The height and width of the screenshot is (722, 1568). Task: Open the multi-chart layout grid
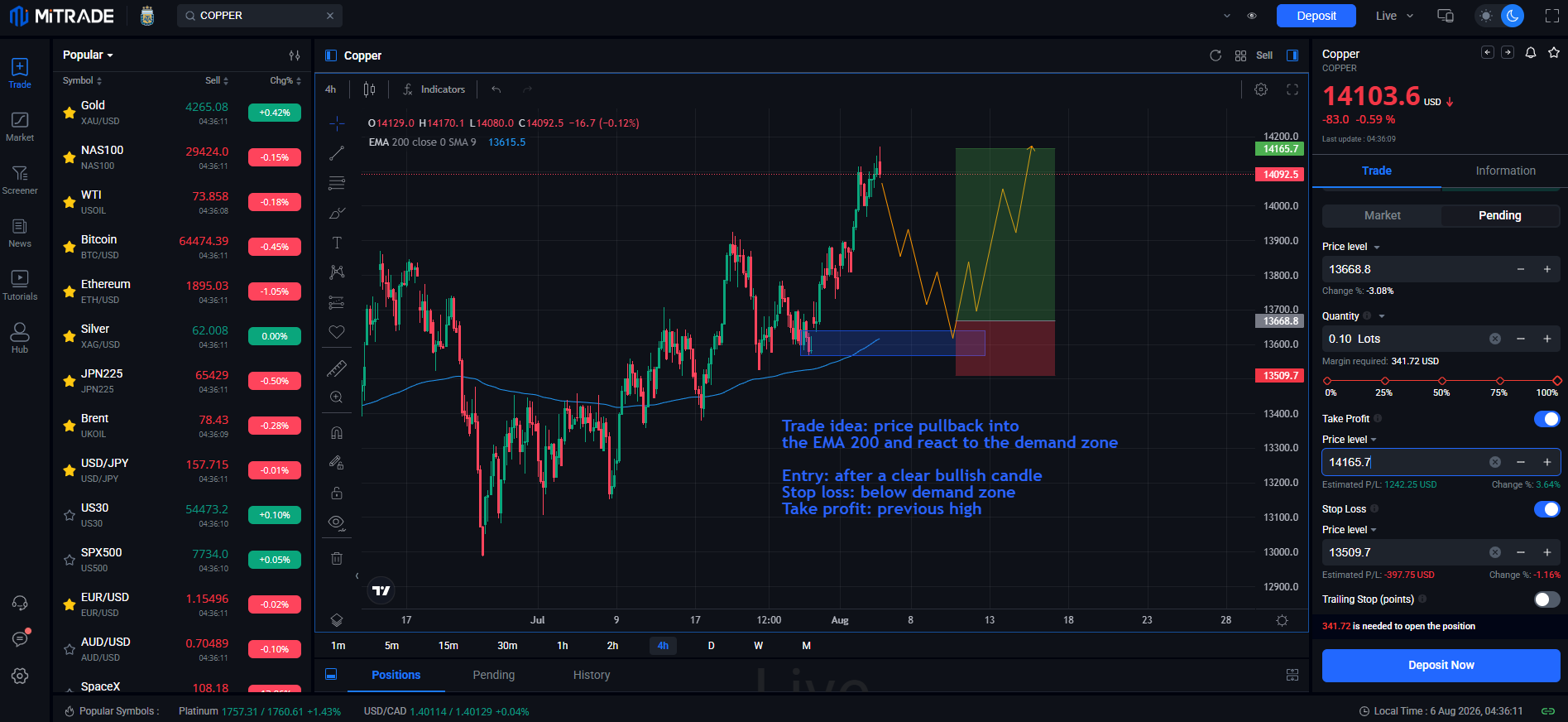[x=1240, y=55]
